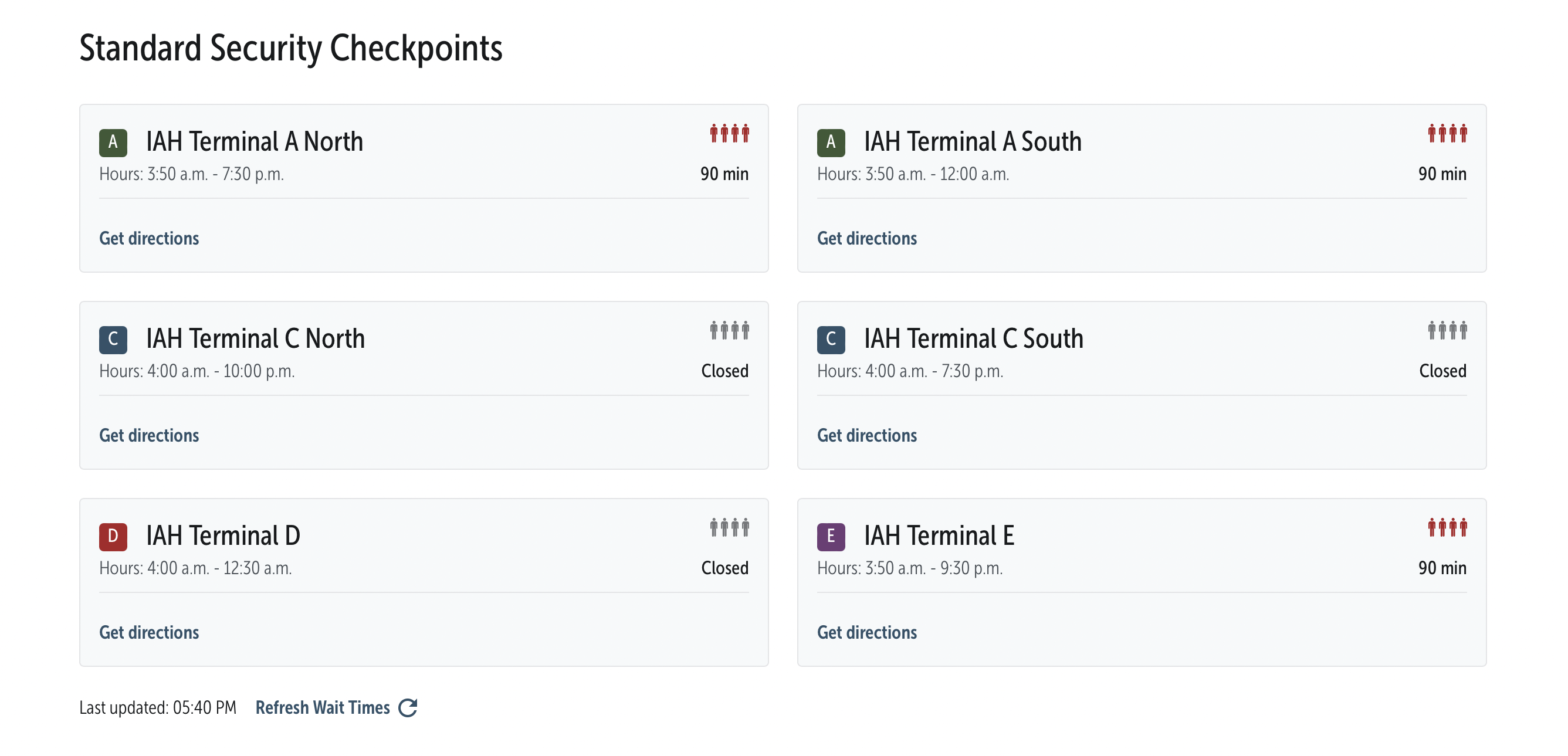The height and width of the screenshot is (756, 1568).
Task: Click the gray crowd icon for Terminal C South
Action: pyautogui.click(x=1447, y=331)
